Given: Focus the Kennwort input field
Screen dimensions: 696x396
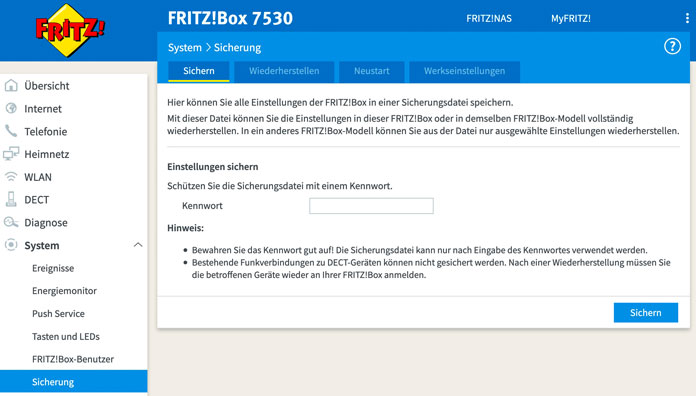Looking at the screenshot, I should coord(371,206).
